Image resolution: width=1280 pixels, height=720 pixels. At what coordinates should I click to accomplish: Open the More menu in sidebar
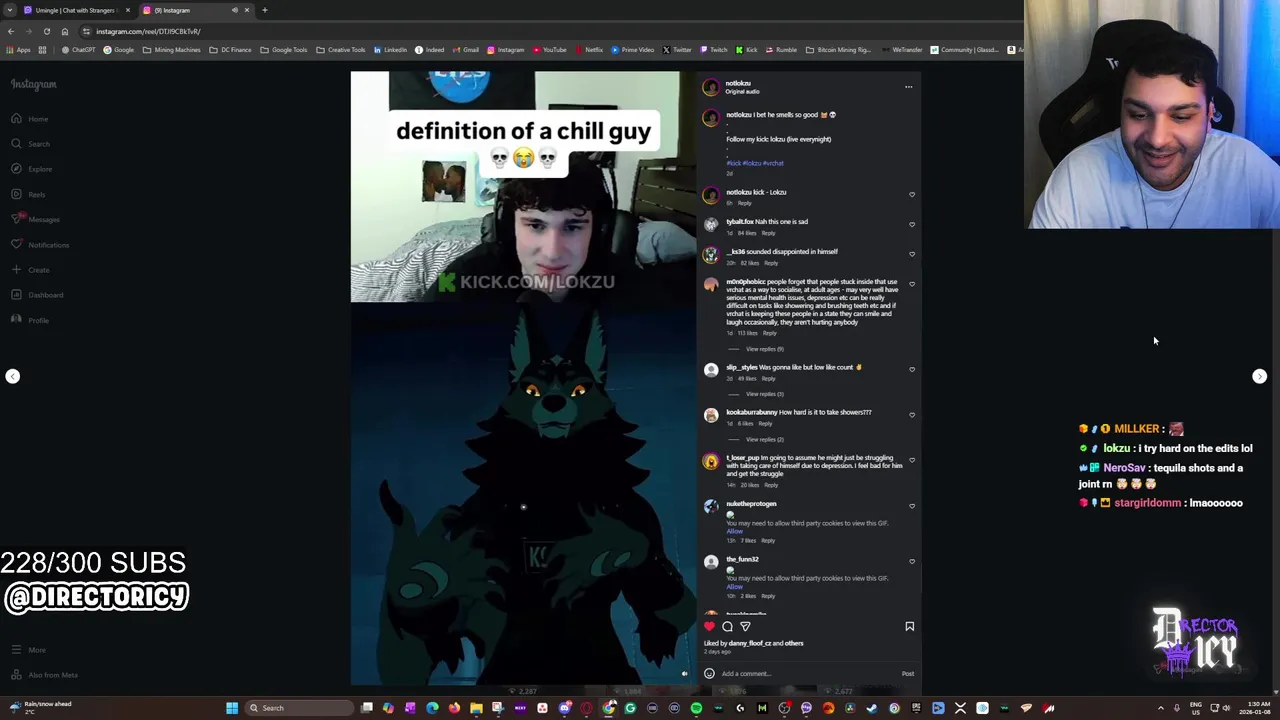click(x=28, y=650)
